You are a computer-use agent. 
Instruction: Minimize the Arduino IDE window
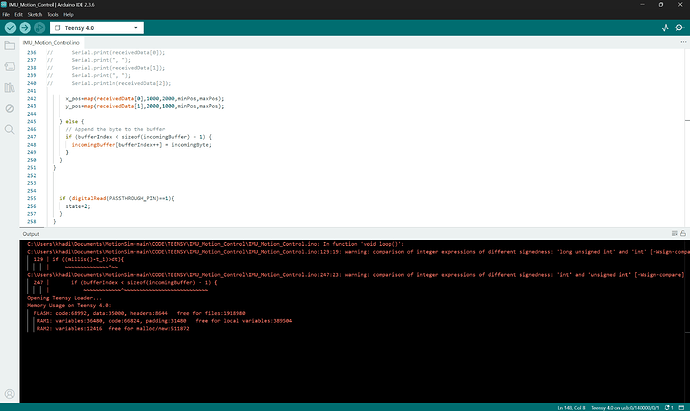point(642,4)
